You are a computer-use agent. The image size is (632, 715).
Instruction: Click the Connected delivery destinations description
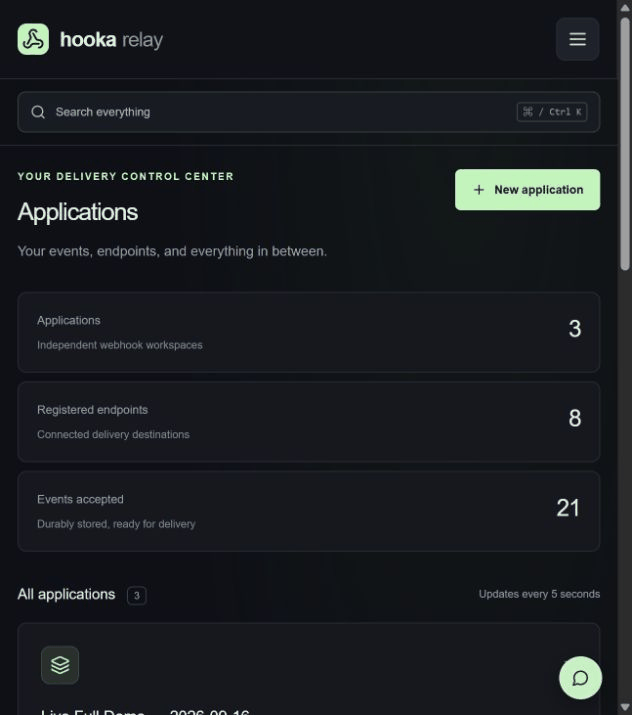(x=113, y=435)
